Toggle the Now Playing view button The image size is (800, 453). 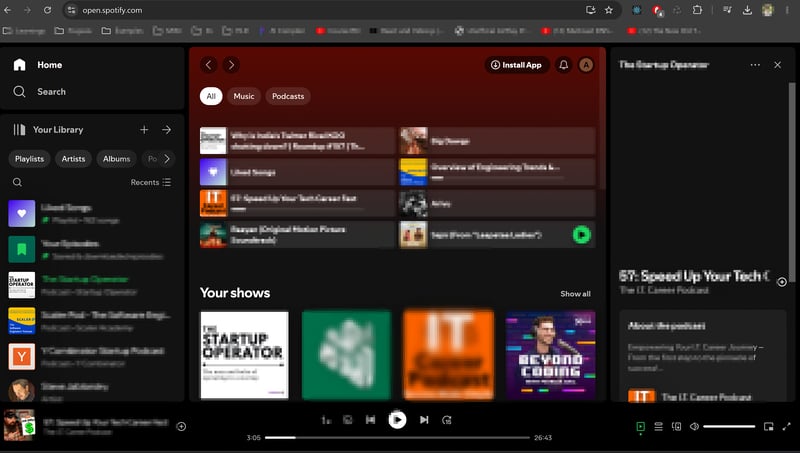point(640,427)
